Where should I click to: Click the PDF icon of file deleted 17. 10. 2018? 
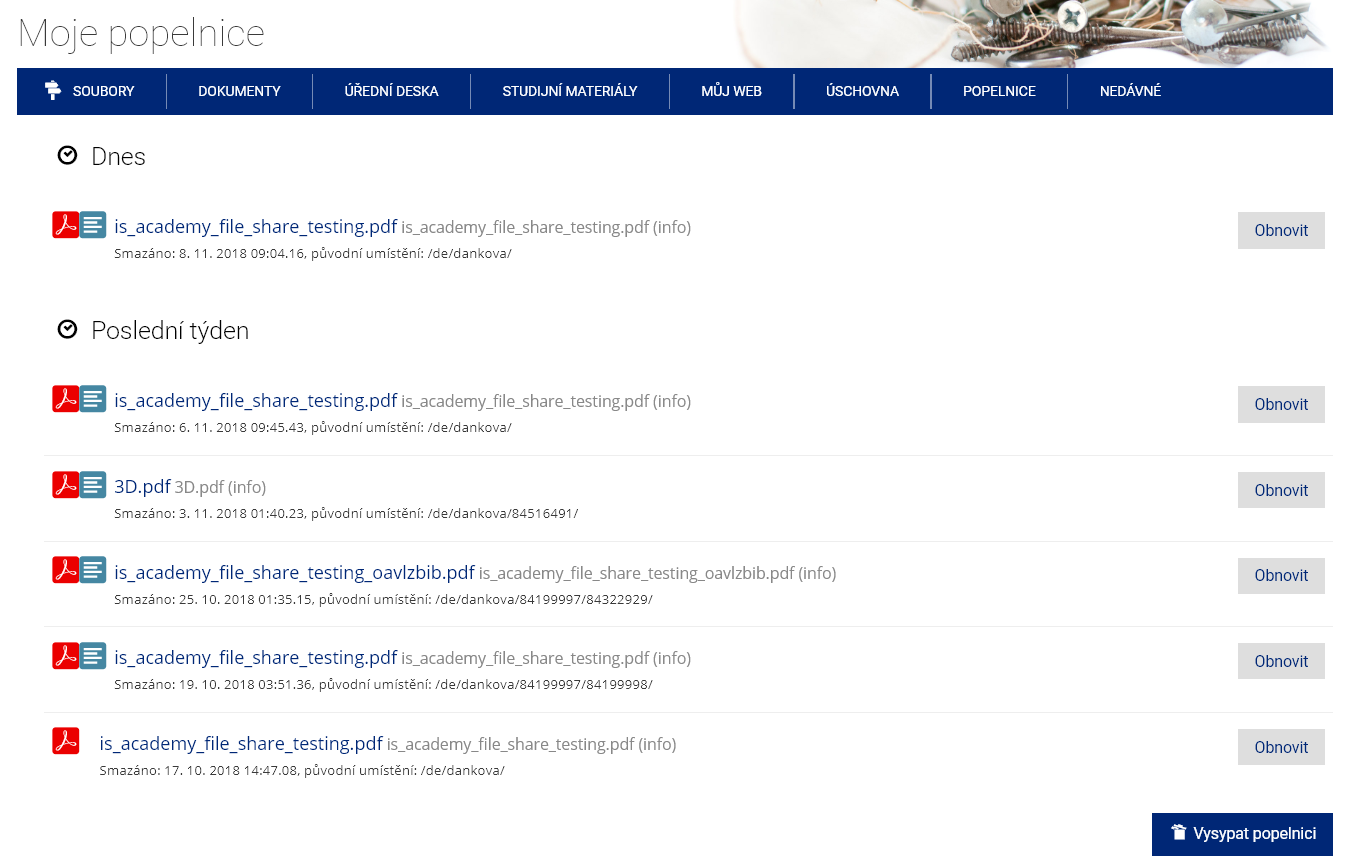(x=65, y=741)
